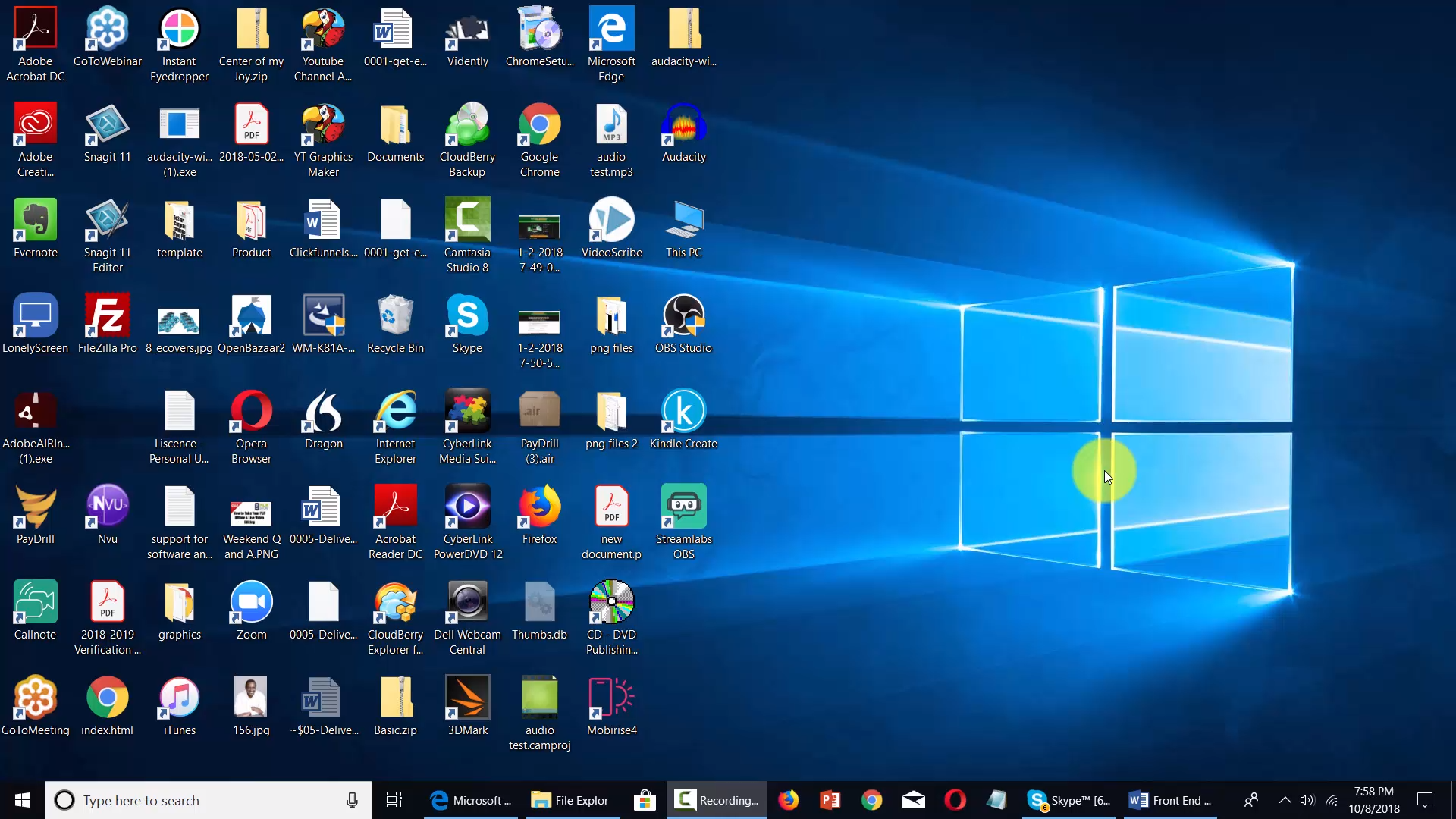Open the Audacity desktop shortcut
The width and height of the screenshot is (1456, 819).
pyautogui.click(x=683, y=132)
